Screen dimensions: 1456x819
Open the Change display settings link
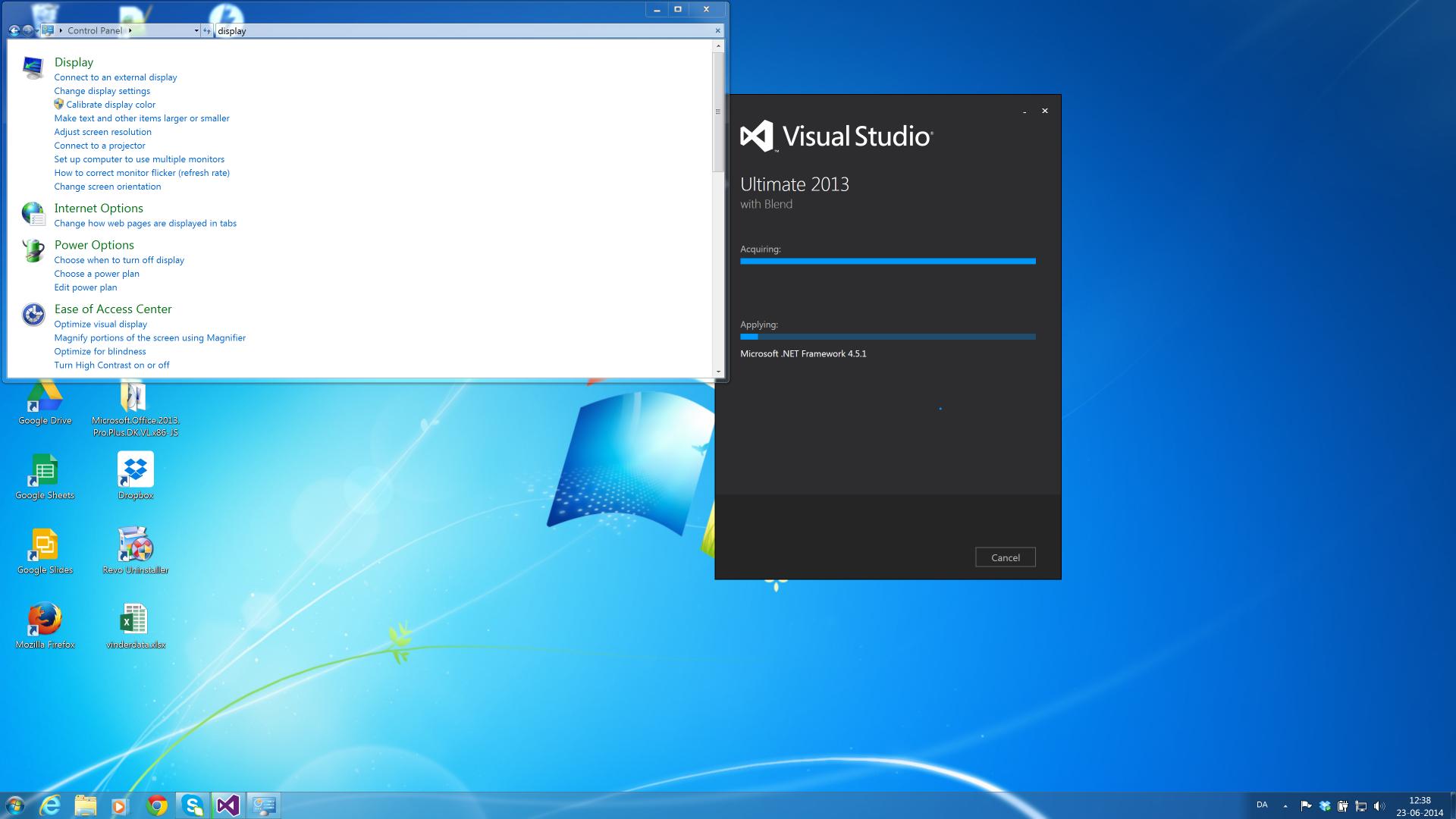tap(102, 90)
